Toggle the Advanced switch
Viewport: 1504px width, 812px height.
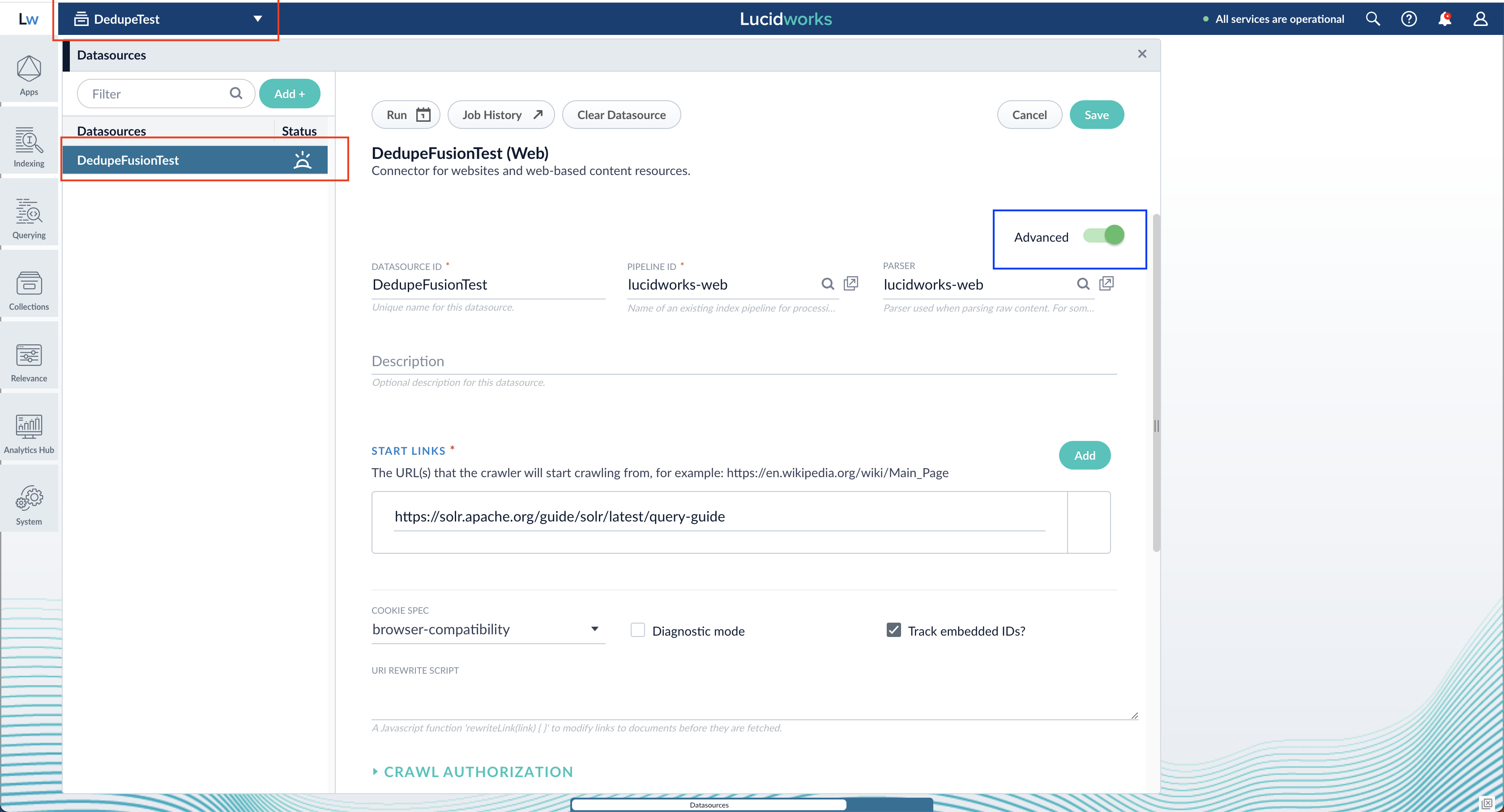pos(1103,235)
